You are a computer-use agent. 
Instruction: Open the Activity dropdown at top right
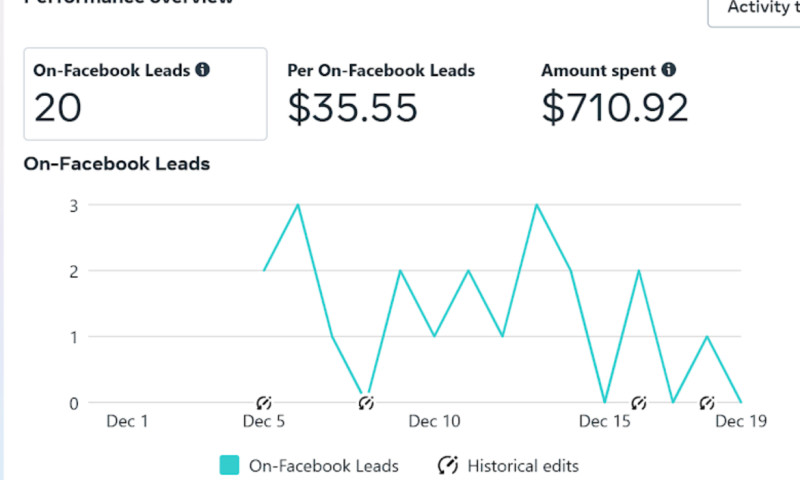point(756,8)
